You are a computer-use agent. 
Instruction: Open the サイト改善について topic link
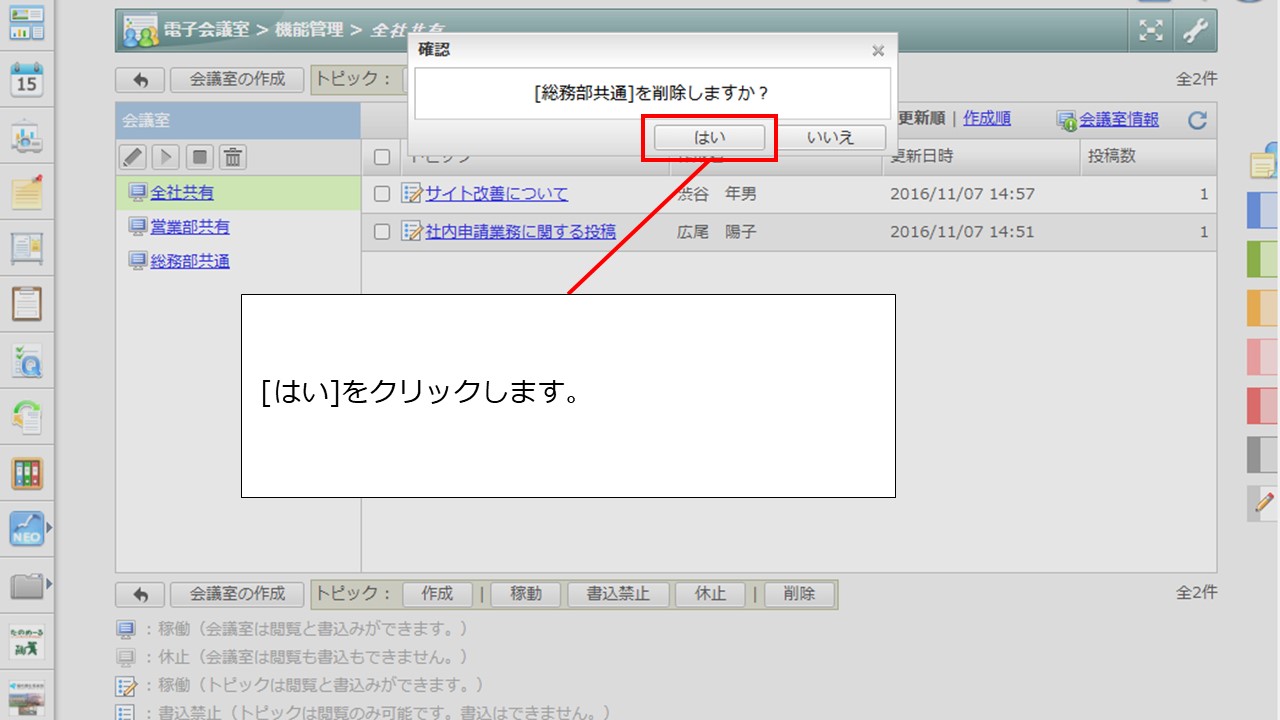[496, 194]
